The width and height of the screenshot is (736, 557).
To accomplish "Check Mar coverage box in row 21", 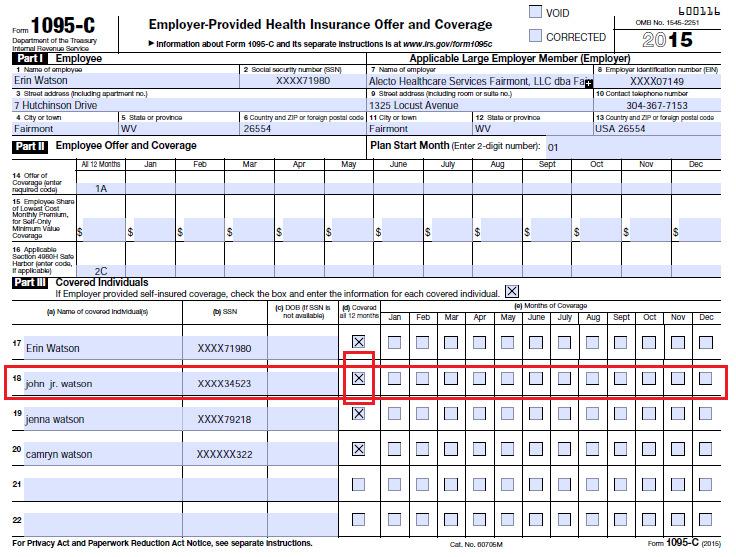I will 451,484.
